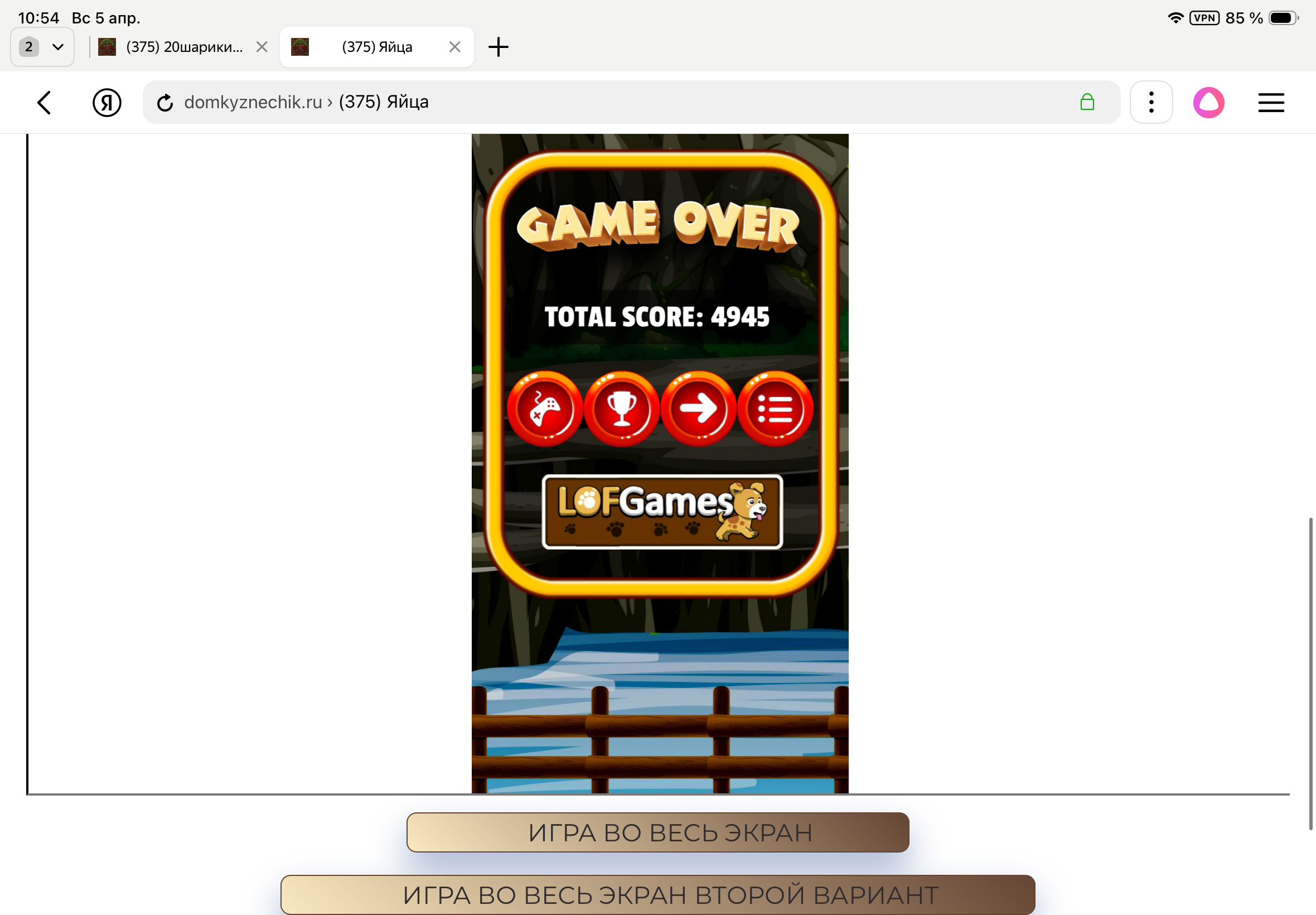
Task: Open the three-dot page options menu
Action: pyautogui.click(x=1151, y=103)
